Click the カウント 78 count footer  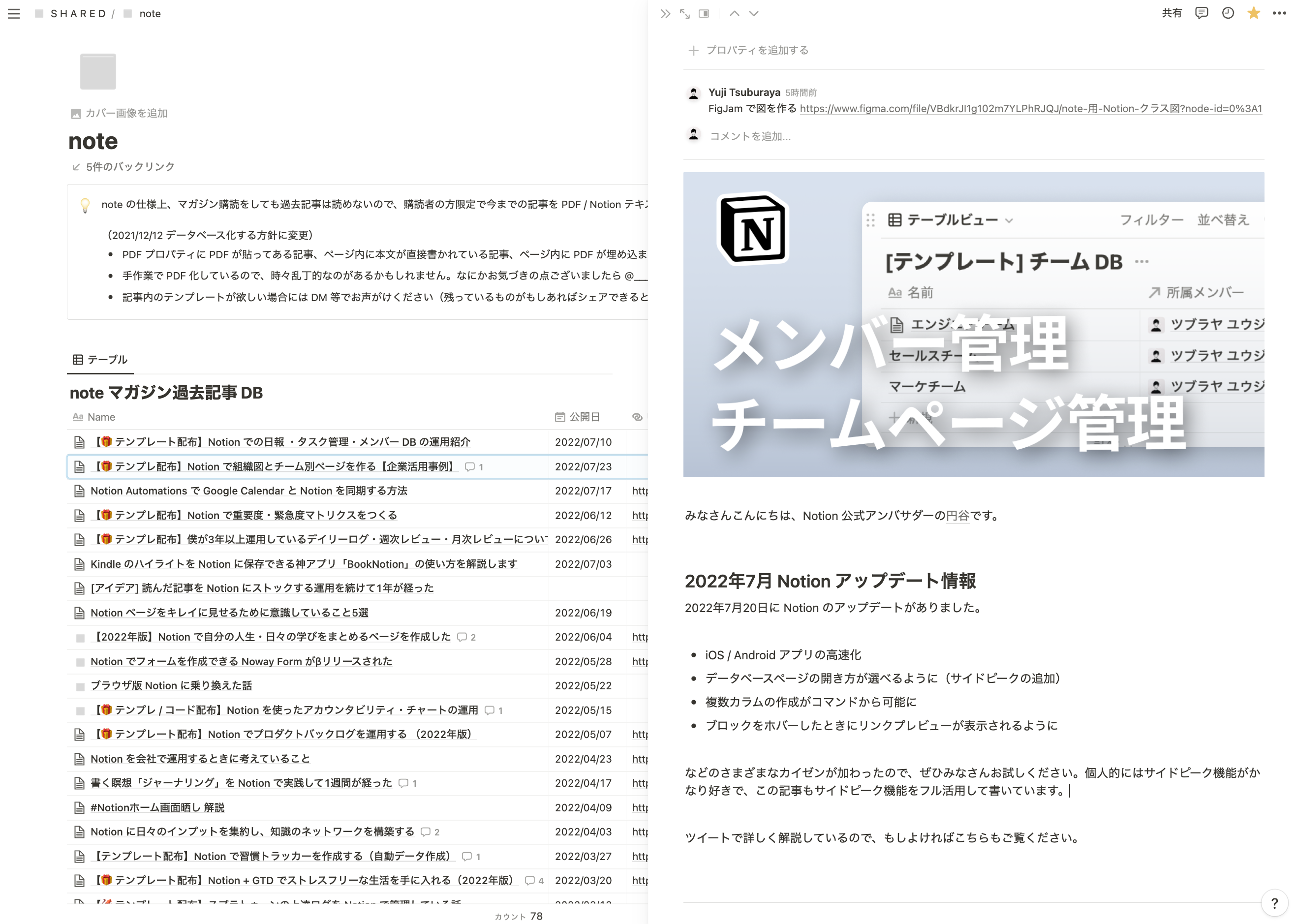coord(518,916)
